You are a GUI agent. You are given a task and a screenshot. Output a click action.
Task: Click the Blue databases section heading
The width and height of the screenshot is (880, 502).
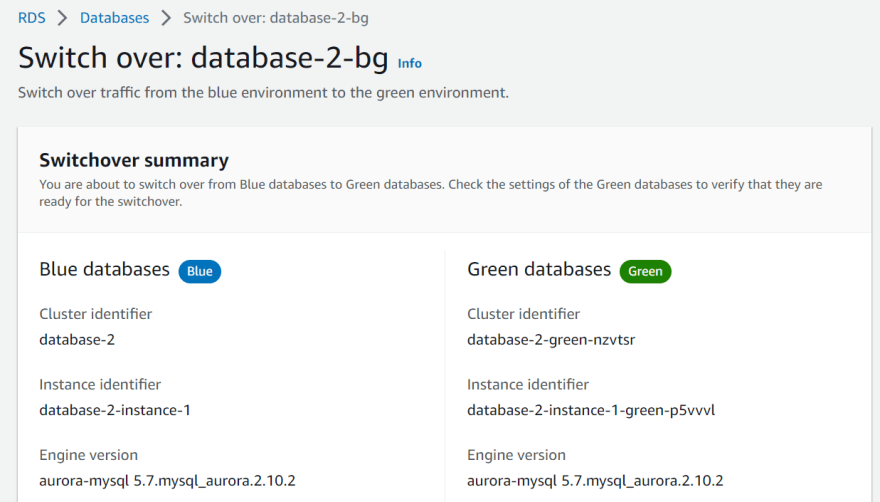click(104, 270)
